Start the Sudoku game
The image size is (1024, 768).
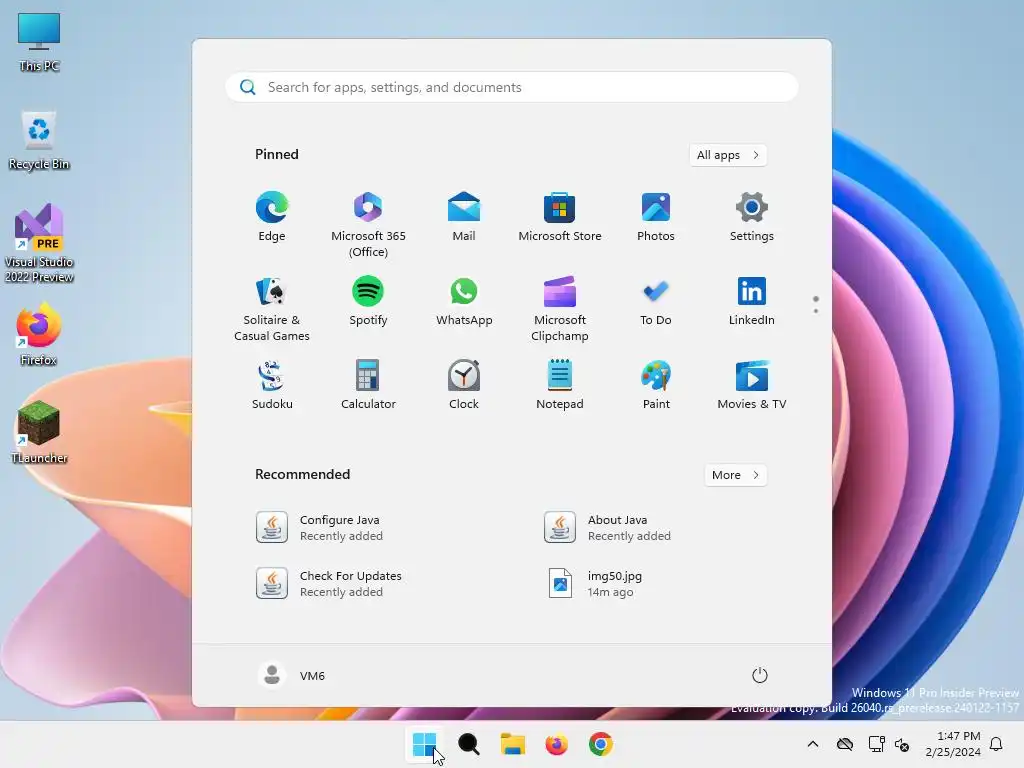coord(272,385)
